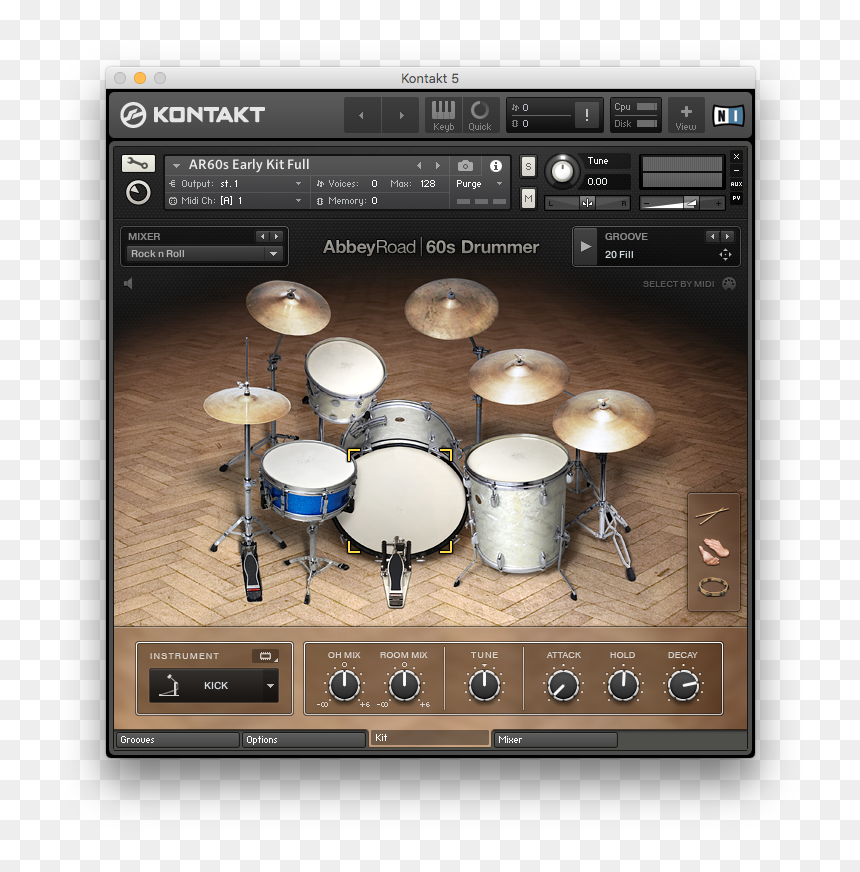Click the instrument volume slider
The height and width of the screenshot is (872, 860).
(682, 203)
